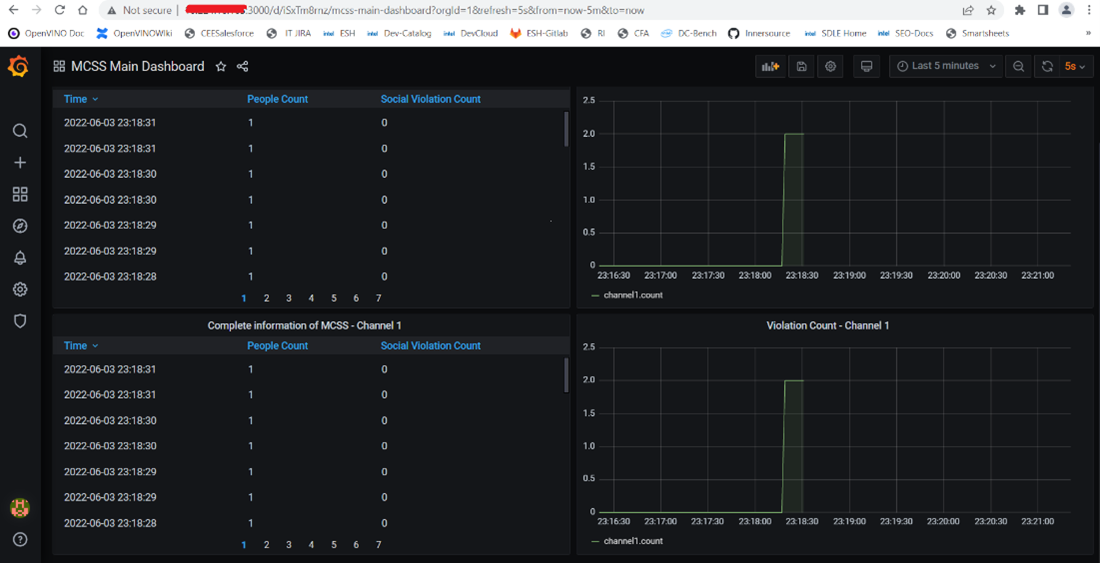The height and width of the screenshot is (563, 1100).
Task: Toggle TV cycle view mode
Action: pos(867,67)
